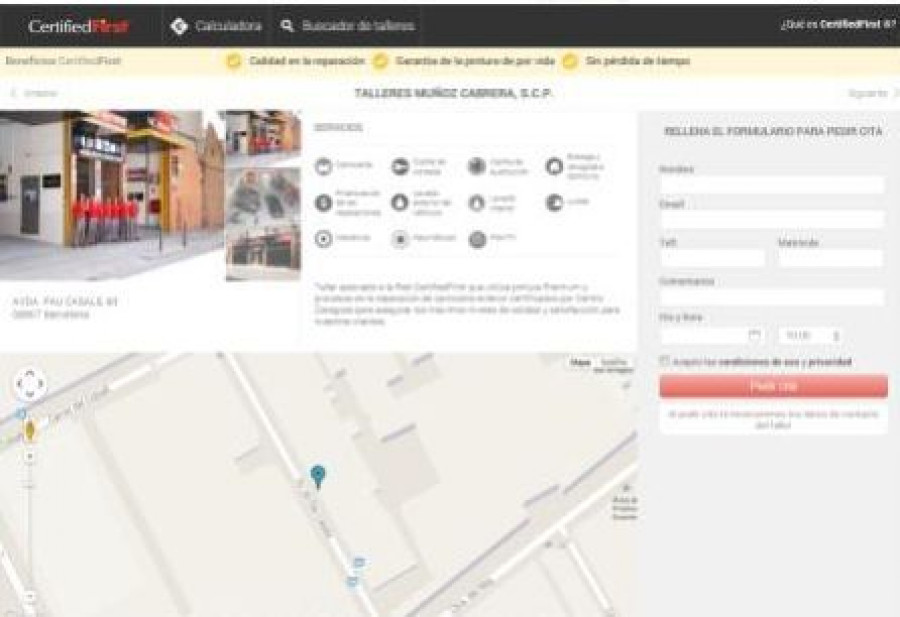Check the Acepto las condiciones checkbox
The height and width of the screenshot is (617, 900).
click(x=665, y=362)
